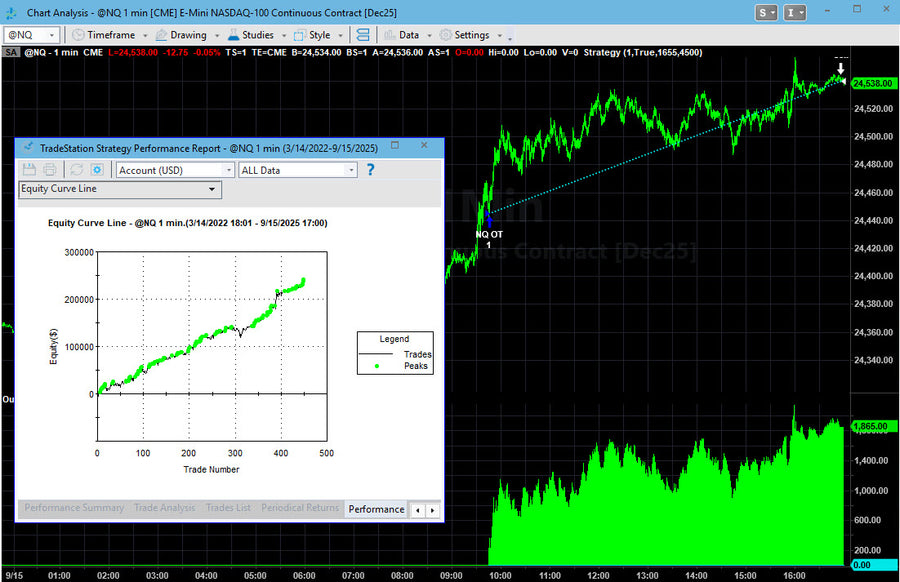Viewport: 900px width, 582px height.
Task: Click the Performance Summary tab
Action: (x=73, y=508)
